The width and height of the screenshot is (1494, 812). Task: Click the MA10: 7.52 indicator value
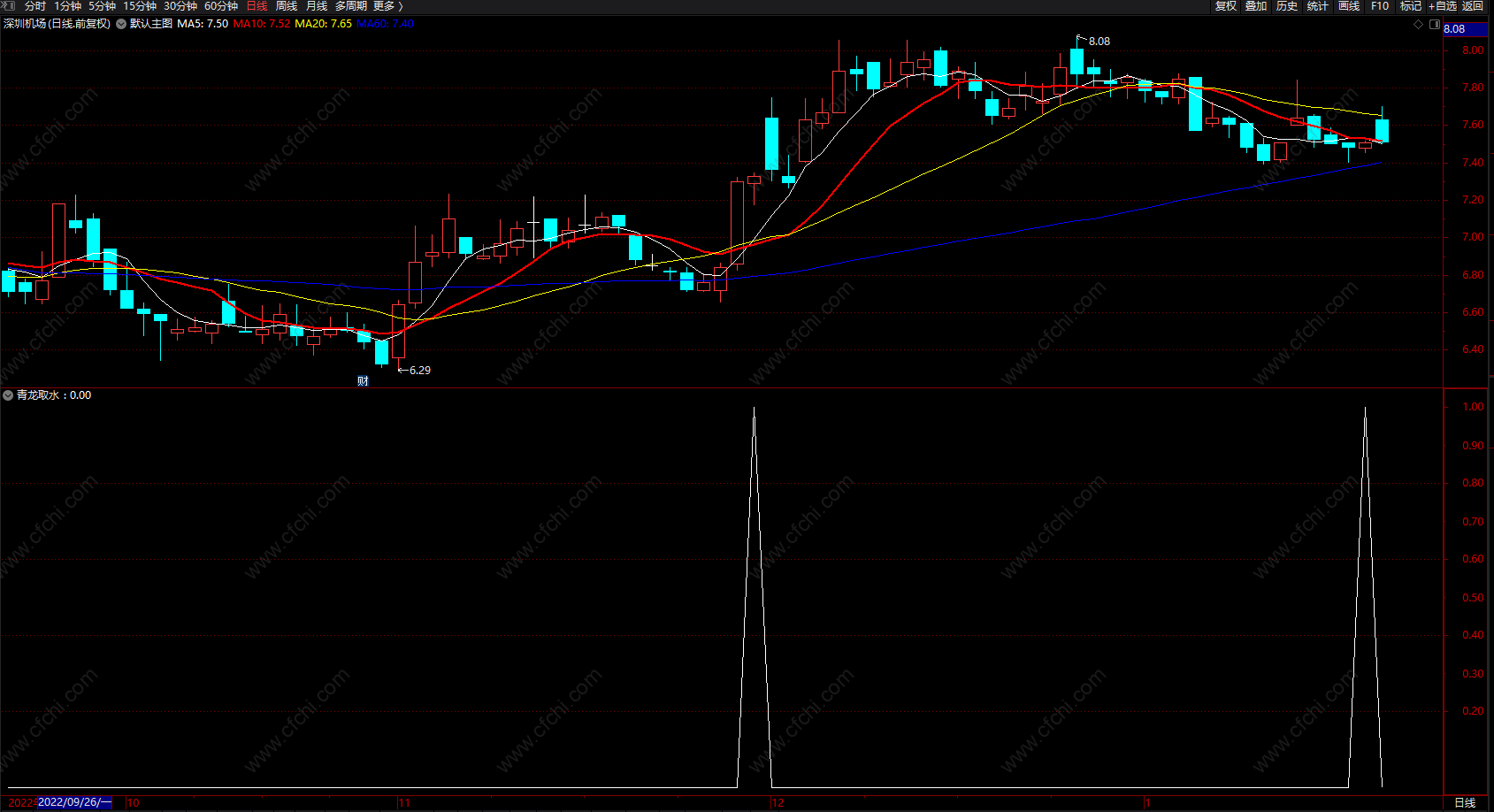coord(262,24)
